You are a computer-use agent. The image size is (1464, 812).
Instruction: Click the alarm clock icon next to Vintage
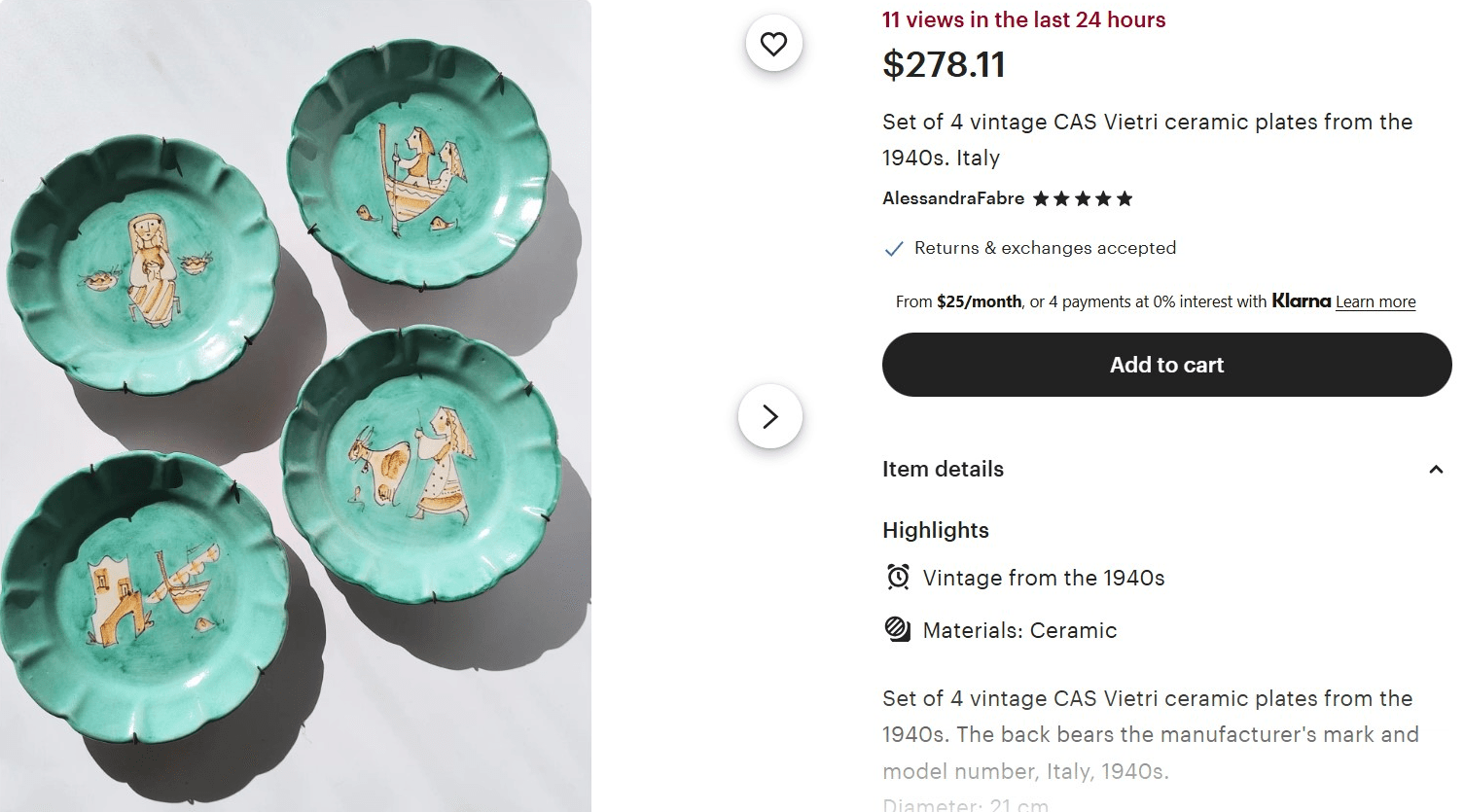point(900,576)
